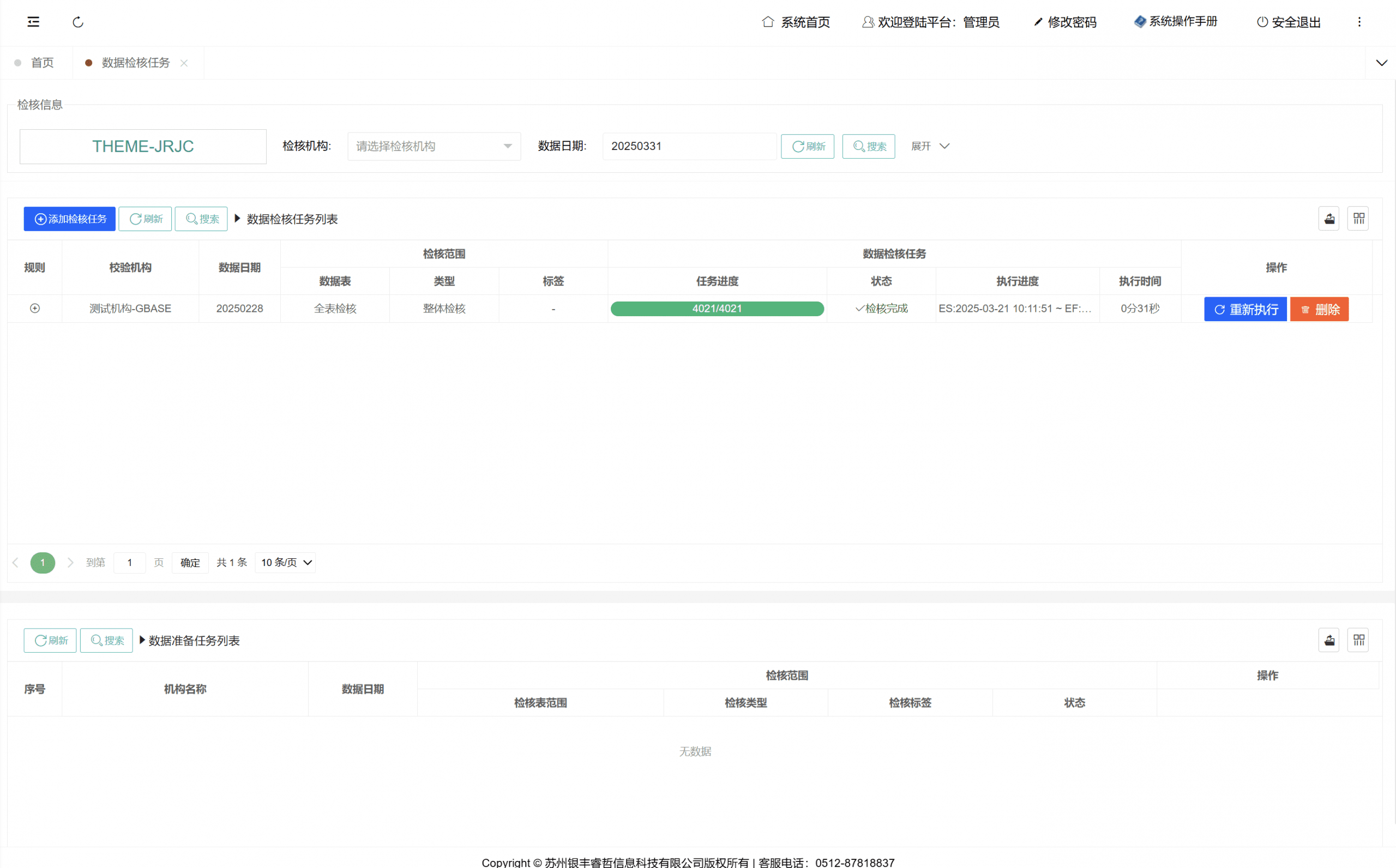Open column filter grid icon in task list
The height and width of the screenshot is (868, 1396).
tap(1358, 219)
